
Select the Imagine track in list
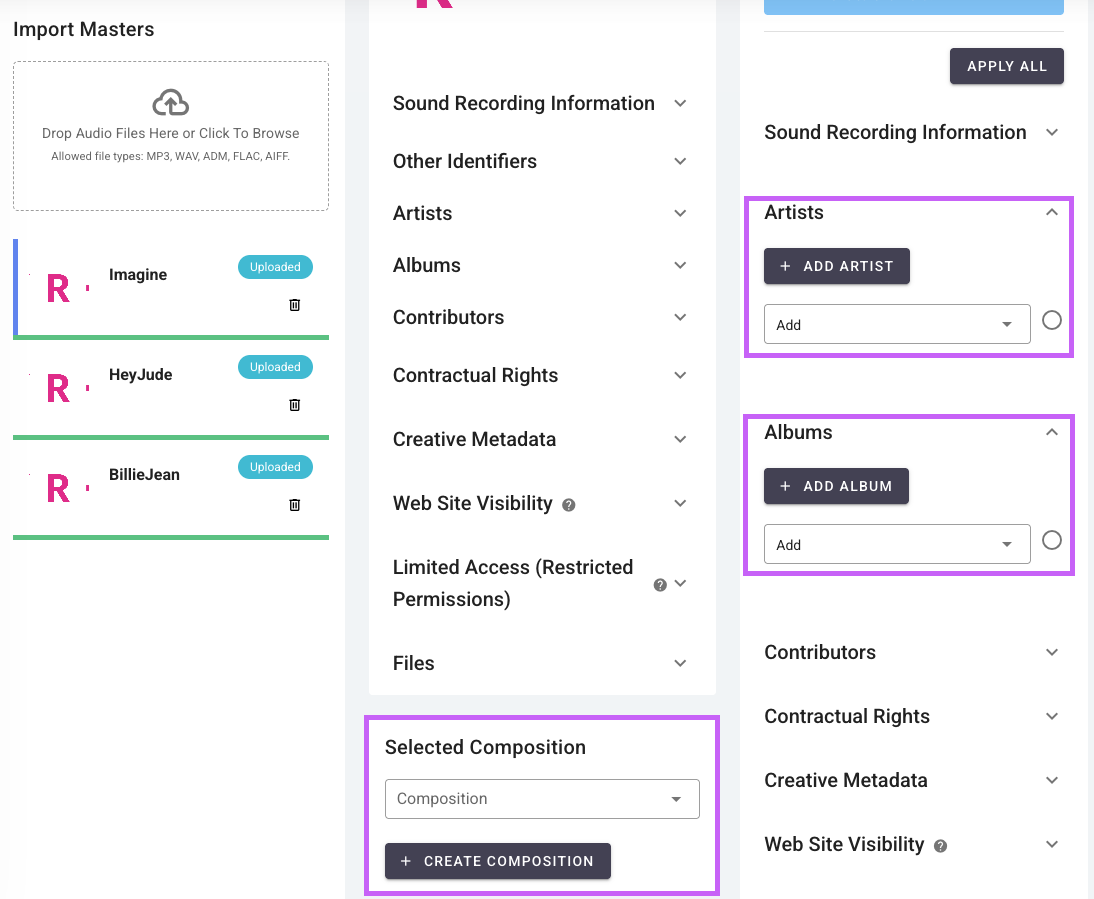click(138, 275)
